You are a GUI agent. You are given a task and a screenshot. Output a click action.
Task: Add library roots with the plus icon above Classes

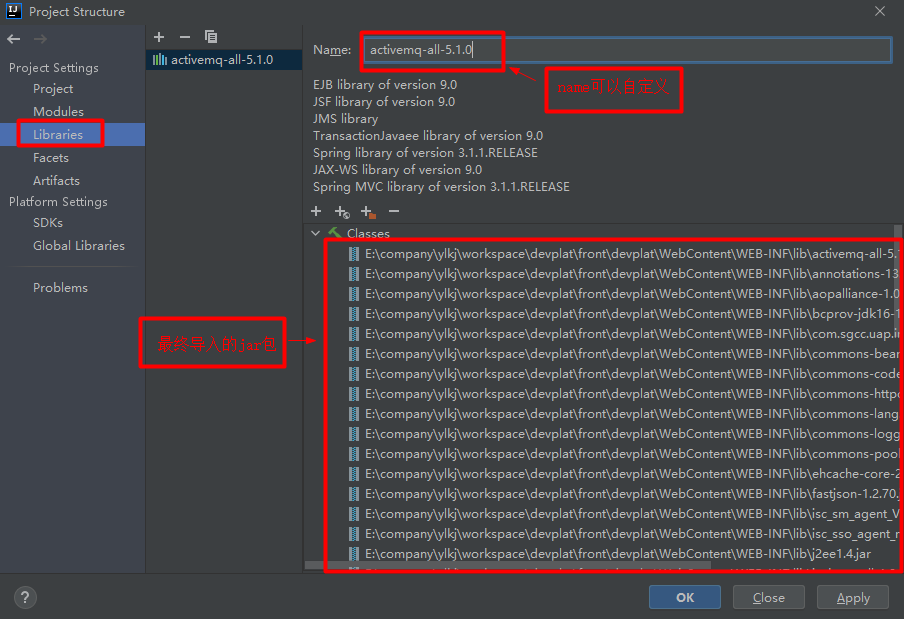click(x=316, y=212)
